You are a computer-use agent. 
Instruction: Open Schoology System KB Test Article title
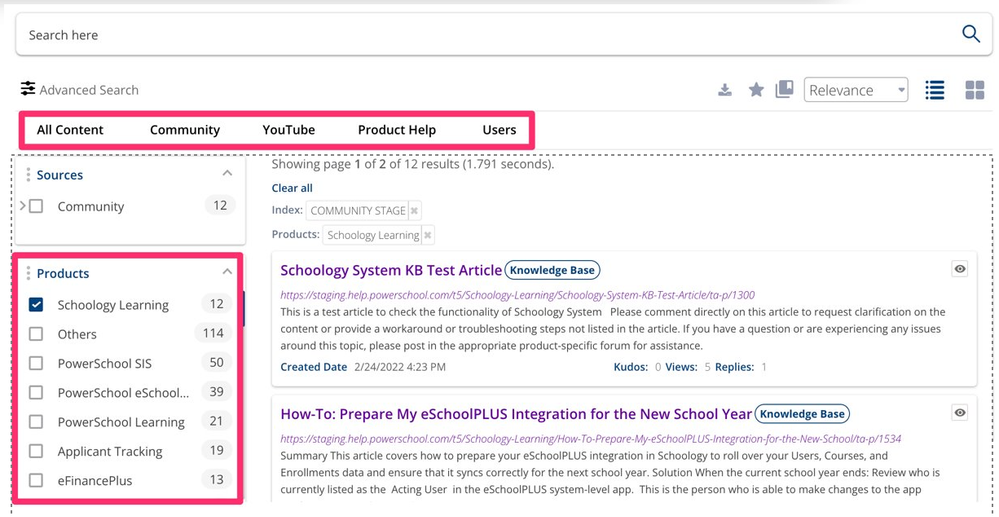391,270
